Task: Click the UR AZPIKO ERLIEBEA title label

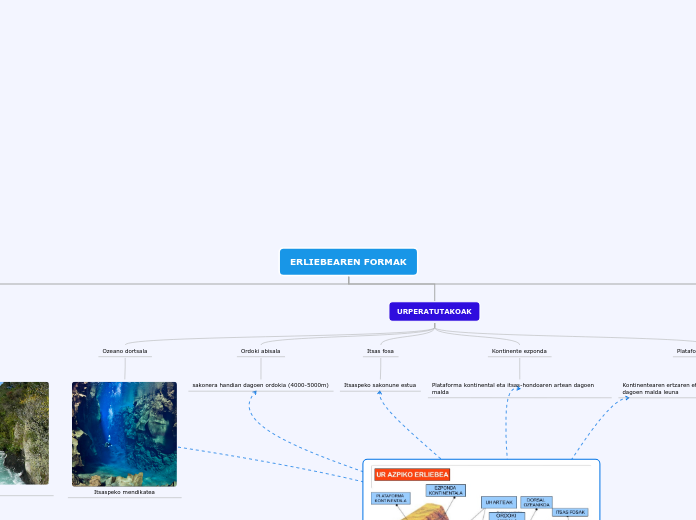Action: click(x=412, y=474)
